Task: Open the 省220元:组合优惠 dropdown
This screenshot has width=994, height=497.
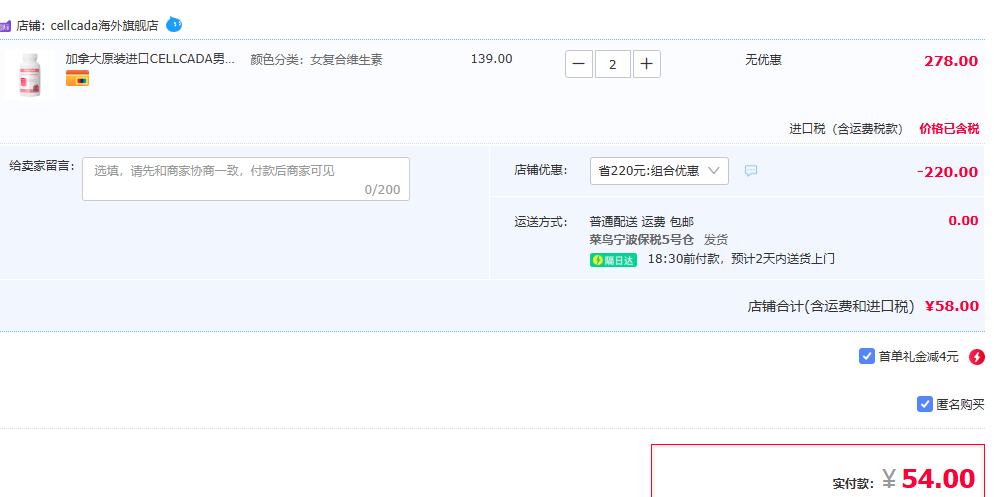Action: click(x=659, y=171)
